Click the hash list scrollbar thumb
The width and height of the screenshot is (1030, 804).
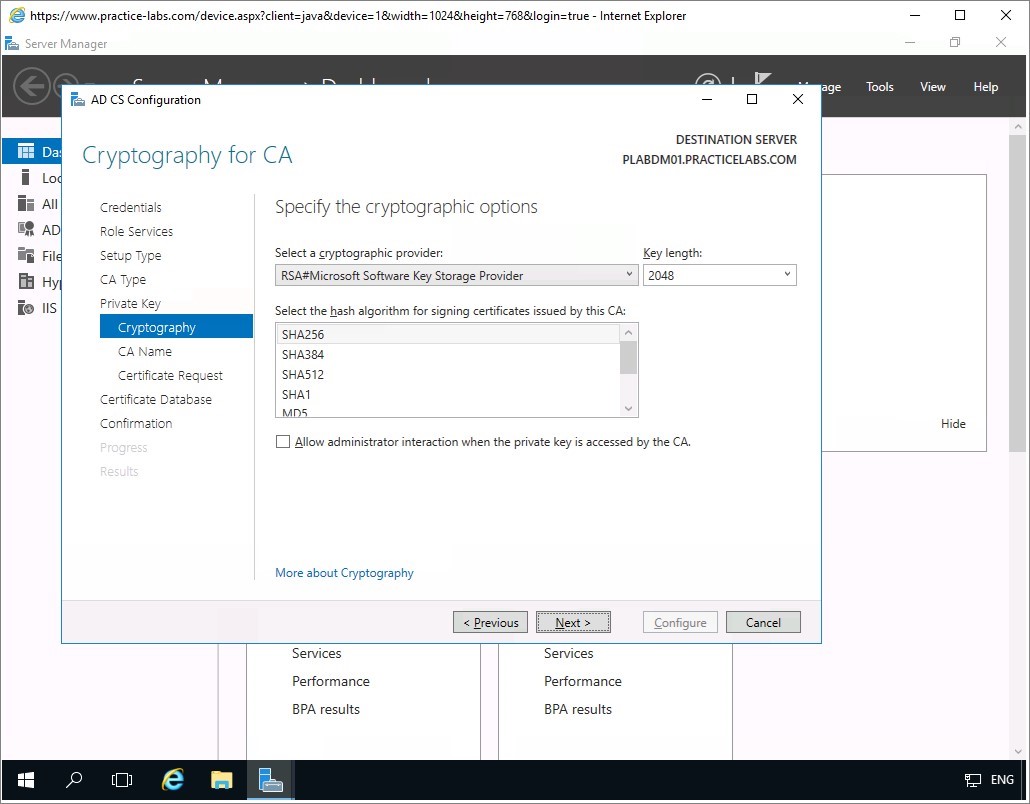tap(628, 358)
